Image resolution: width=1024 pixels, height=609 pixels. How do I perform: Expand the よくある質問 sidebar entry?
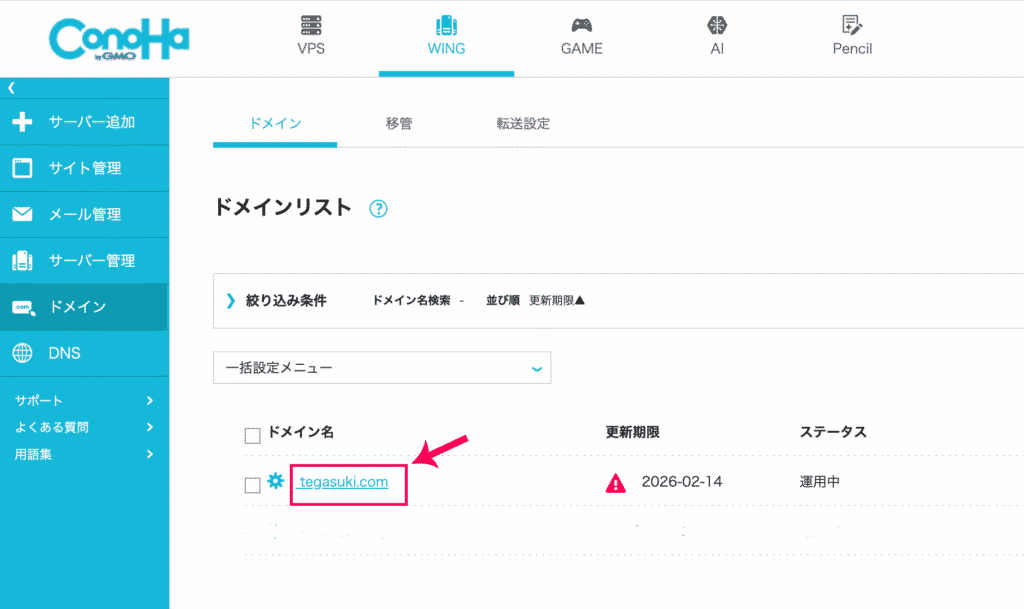tap(84, 427)
